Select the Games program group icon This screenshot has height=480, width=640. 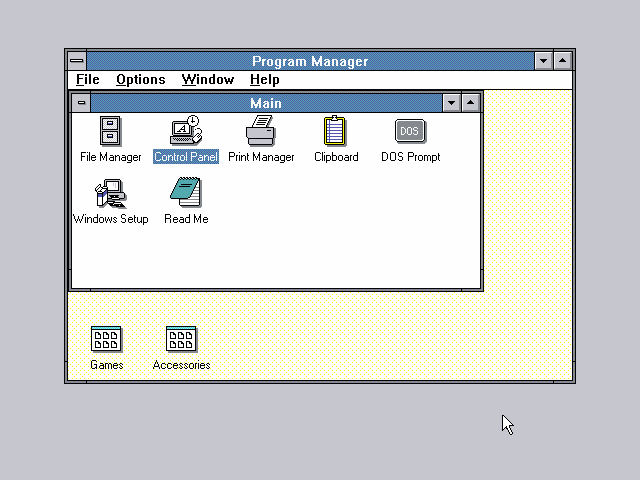coord(106,340)
